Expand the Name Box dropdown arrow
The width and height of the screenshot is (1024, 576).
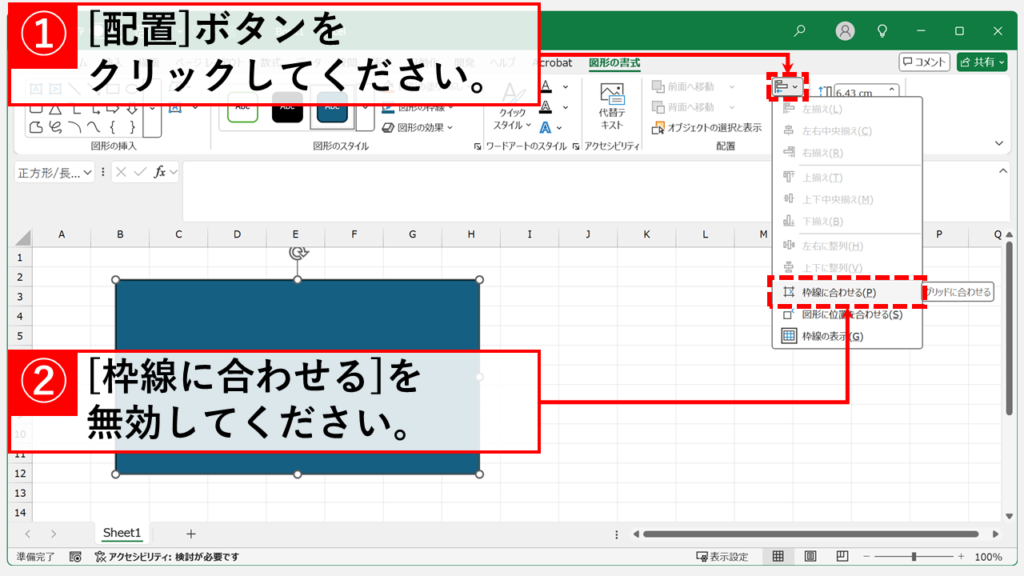87,172
